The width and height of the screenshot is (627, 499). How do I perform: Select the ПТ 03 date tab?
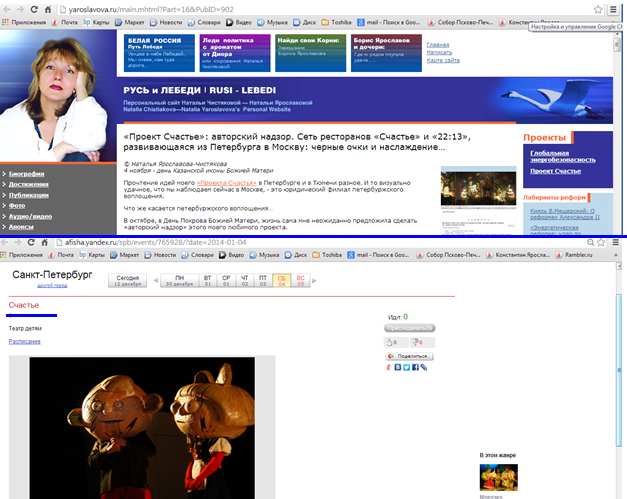click(263, 280)
